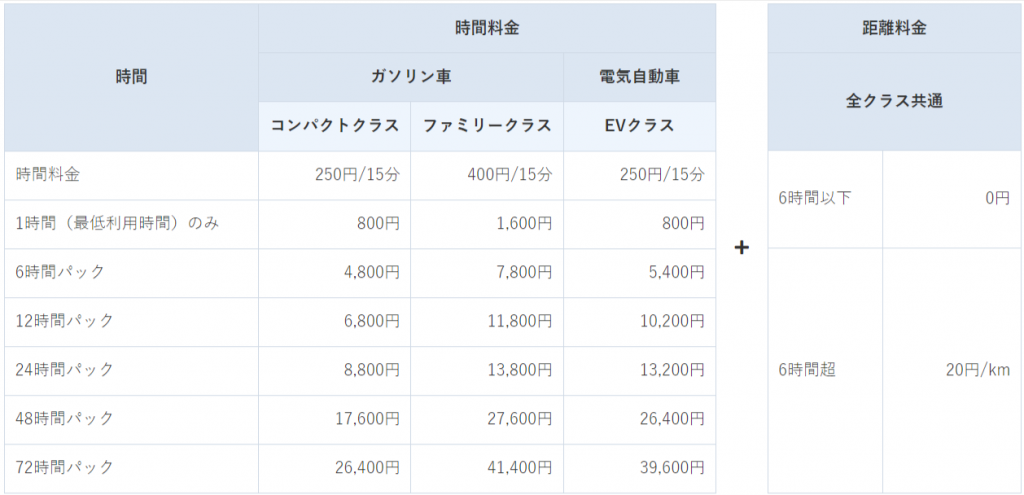Screen dimensions: 1024x495
Task: Click the コンパクトクラス column header
Action: (x=335, y=126)
